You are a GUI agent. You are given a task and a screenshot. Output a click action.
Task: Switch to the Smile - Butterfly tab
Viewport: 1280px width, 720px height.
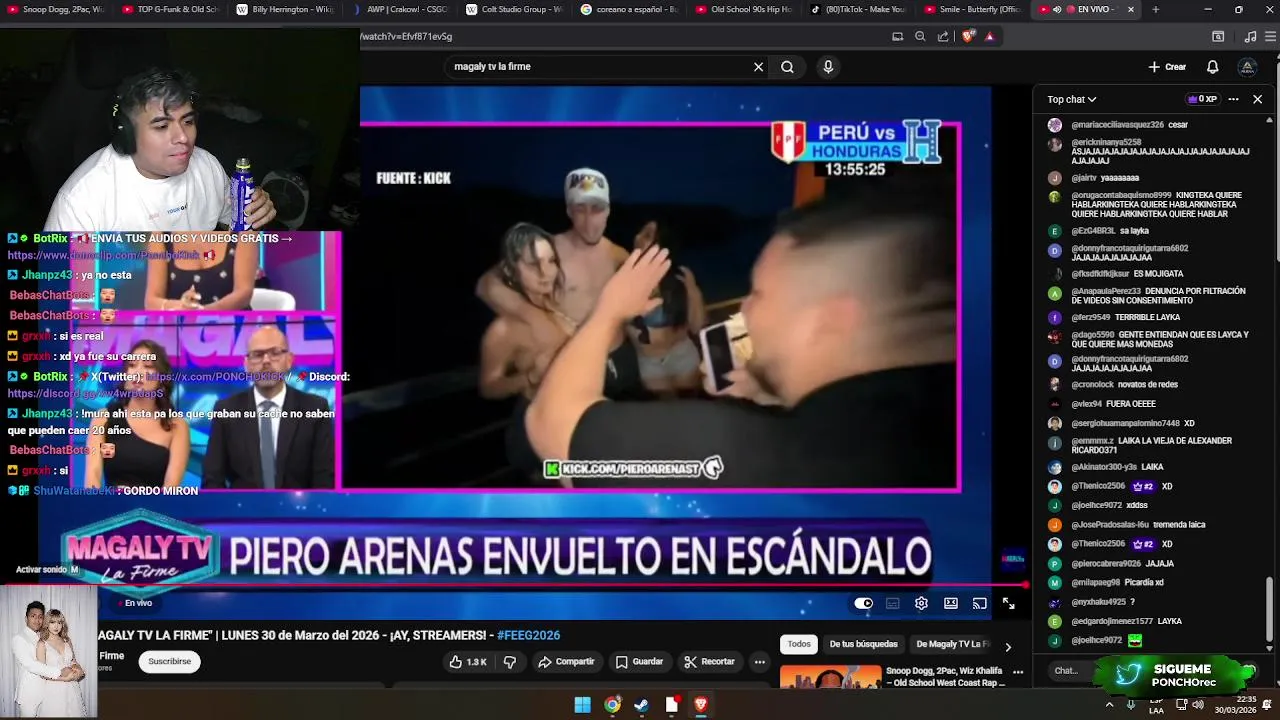coord(975,9)
